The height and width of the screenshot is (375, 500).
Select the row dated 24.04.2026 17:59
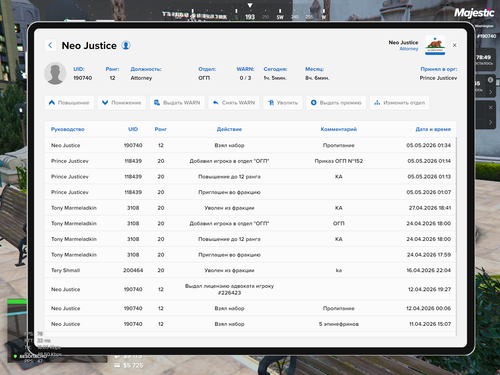(250, 255)
